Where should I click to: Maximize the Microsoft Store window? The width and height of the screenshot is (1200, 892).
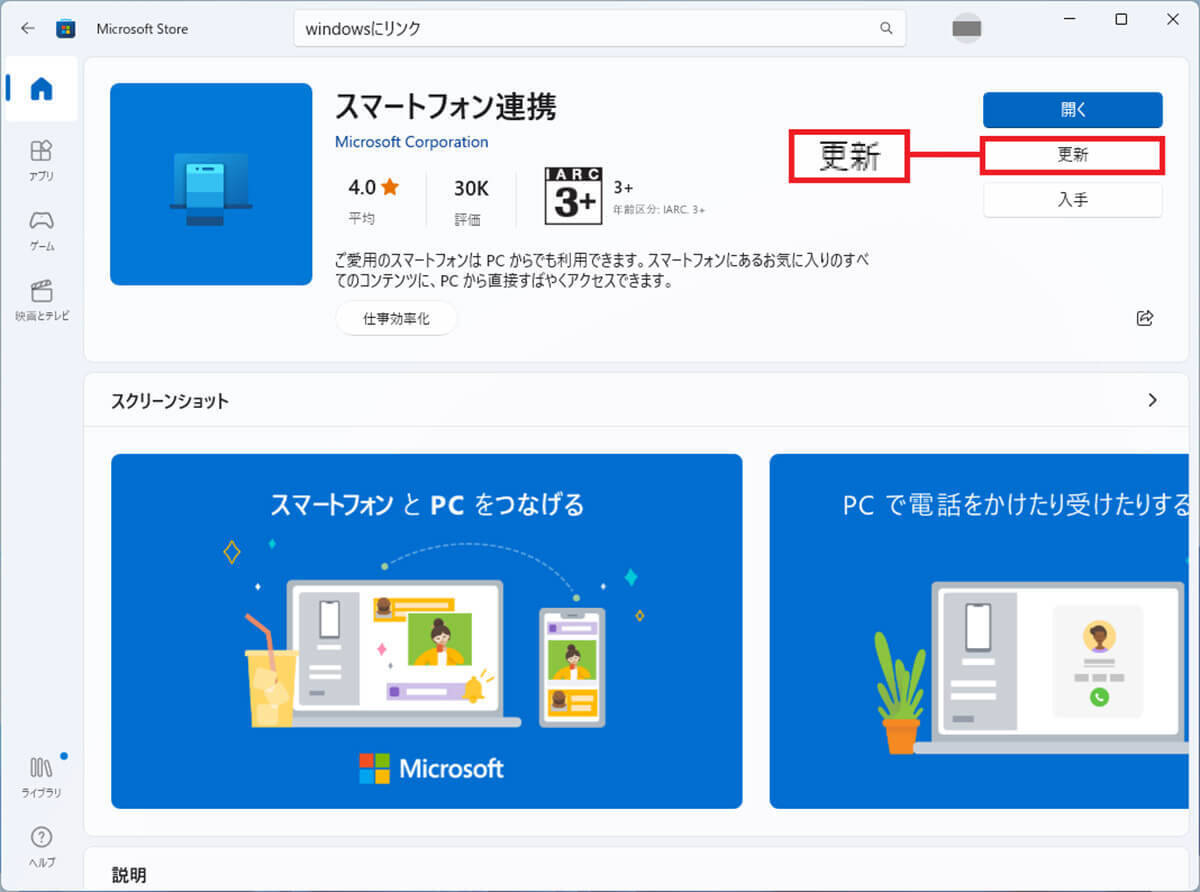[1121, 19]
